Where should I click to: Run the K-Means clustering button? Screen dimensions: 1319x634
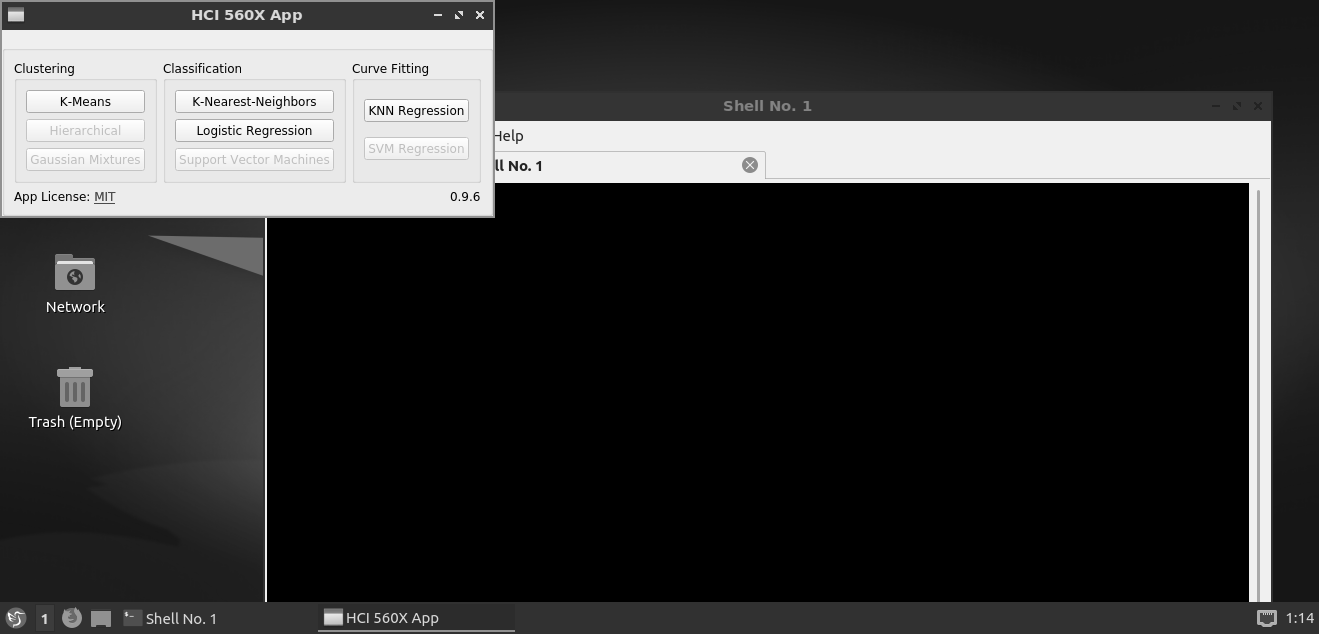coord(85,101)
